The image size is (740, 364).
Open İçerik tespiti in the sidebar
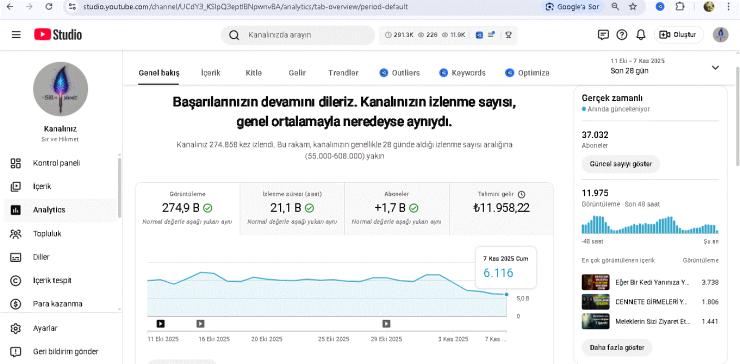pyautogui.click(x=60, y=280)
